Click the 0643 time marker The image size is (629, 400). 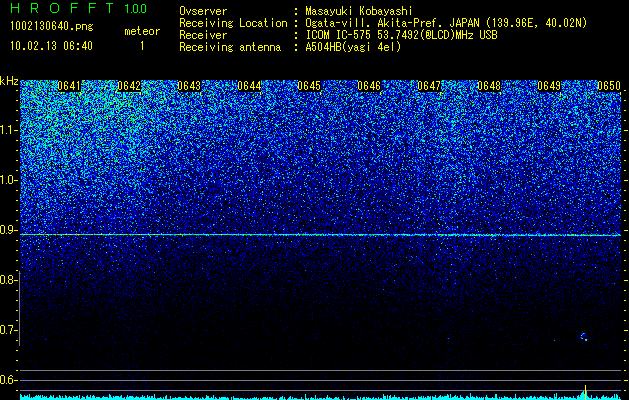(x=189, y=86)
